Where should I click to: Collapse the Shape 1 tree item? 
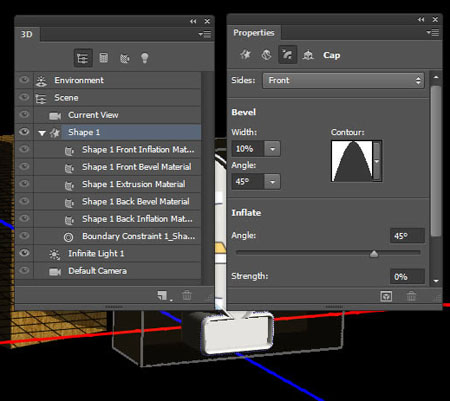tap(42, 133)
